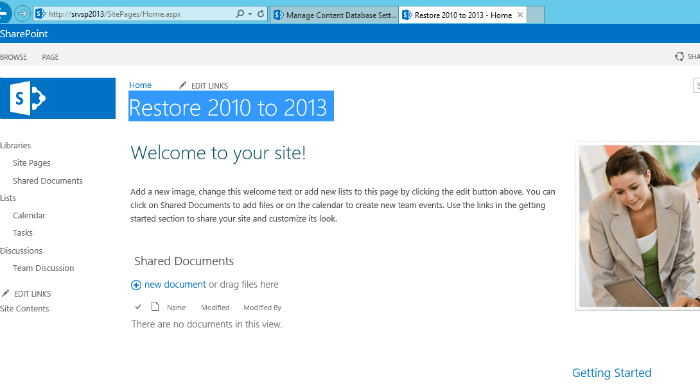This screenshot has width=700, height=384.
Task: Click the plus icon beside new document
Action: 136,285
